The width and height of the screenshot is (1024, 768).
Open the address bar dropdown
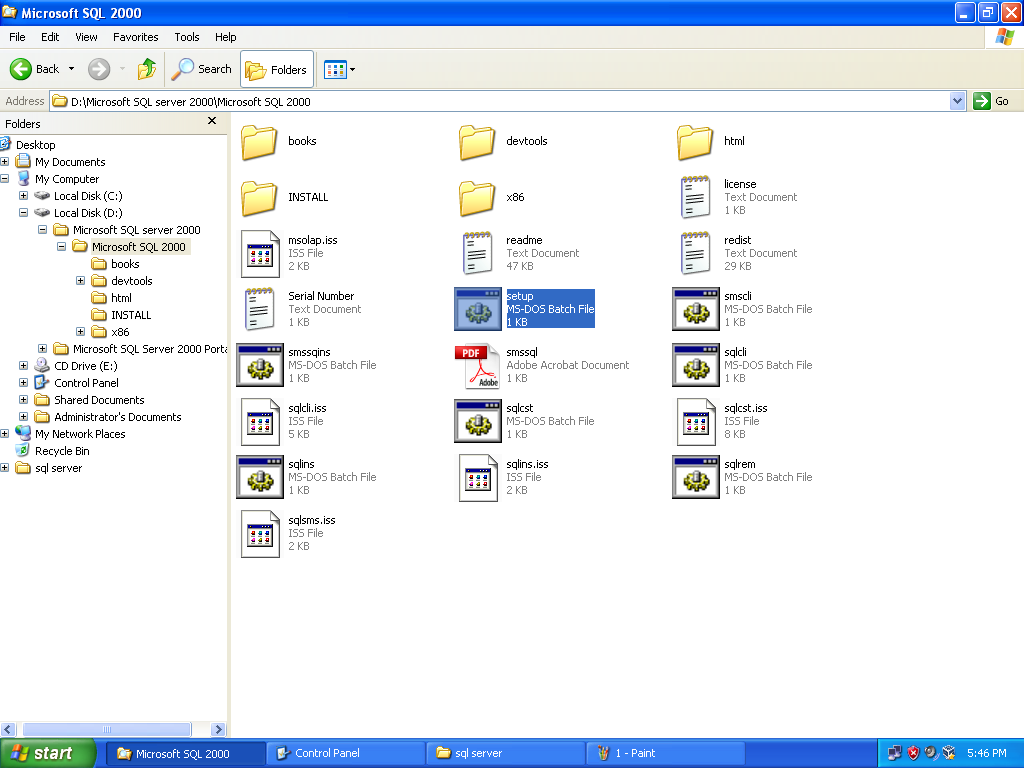[x=957, y=101]
